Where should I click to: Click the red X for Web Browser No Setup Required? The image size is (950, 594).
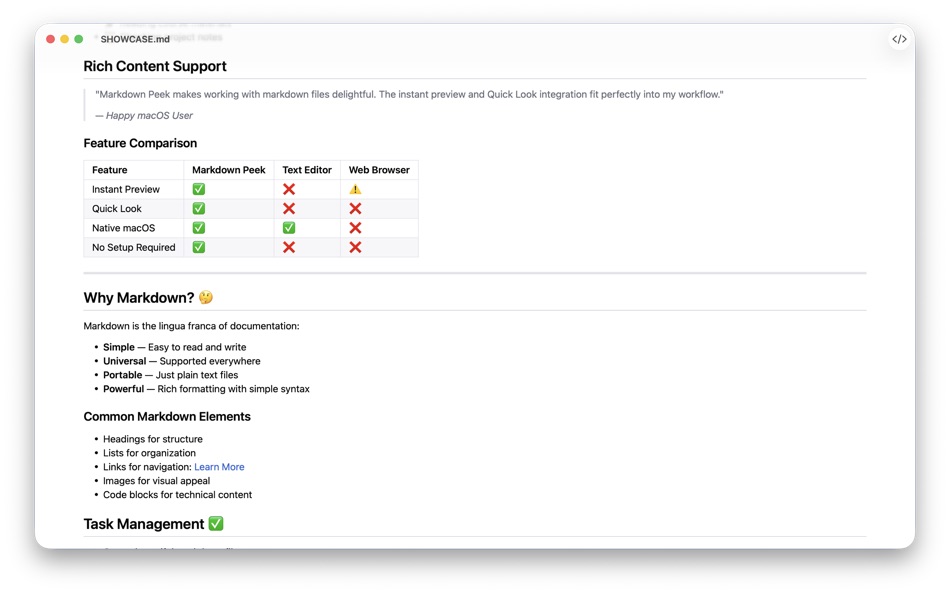(x=353, y=247)
